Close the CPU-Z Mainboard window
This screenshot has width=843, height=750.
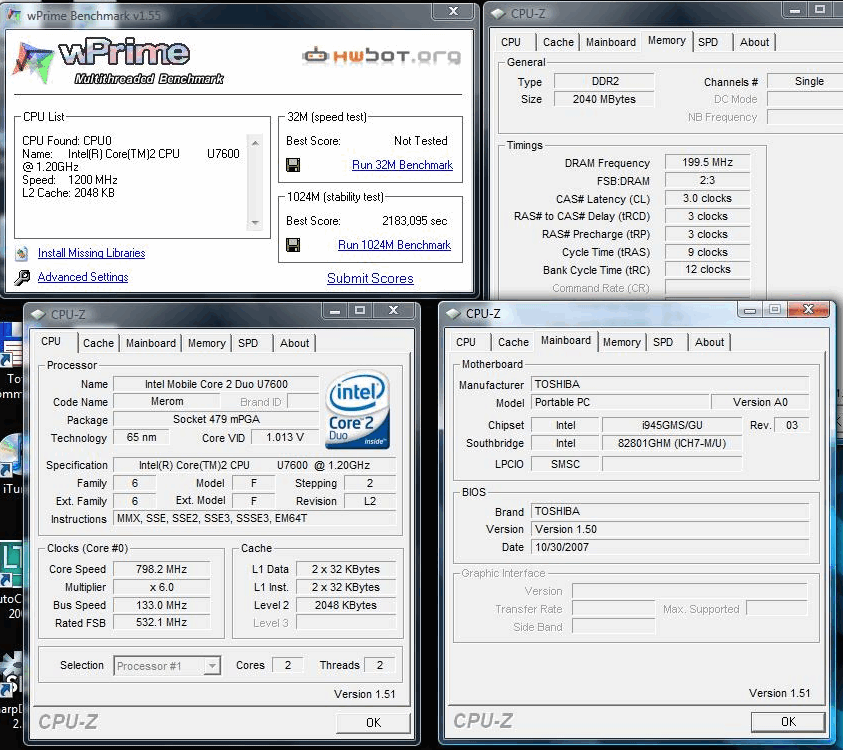click(808, 309)
